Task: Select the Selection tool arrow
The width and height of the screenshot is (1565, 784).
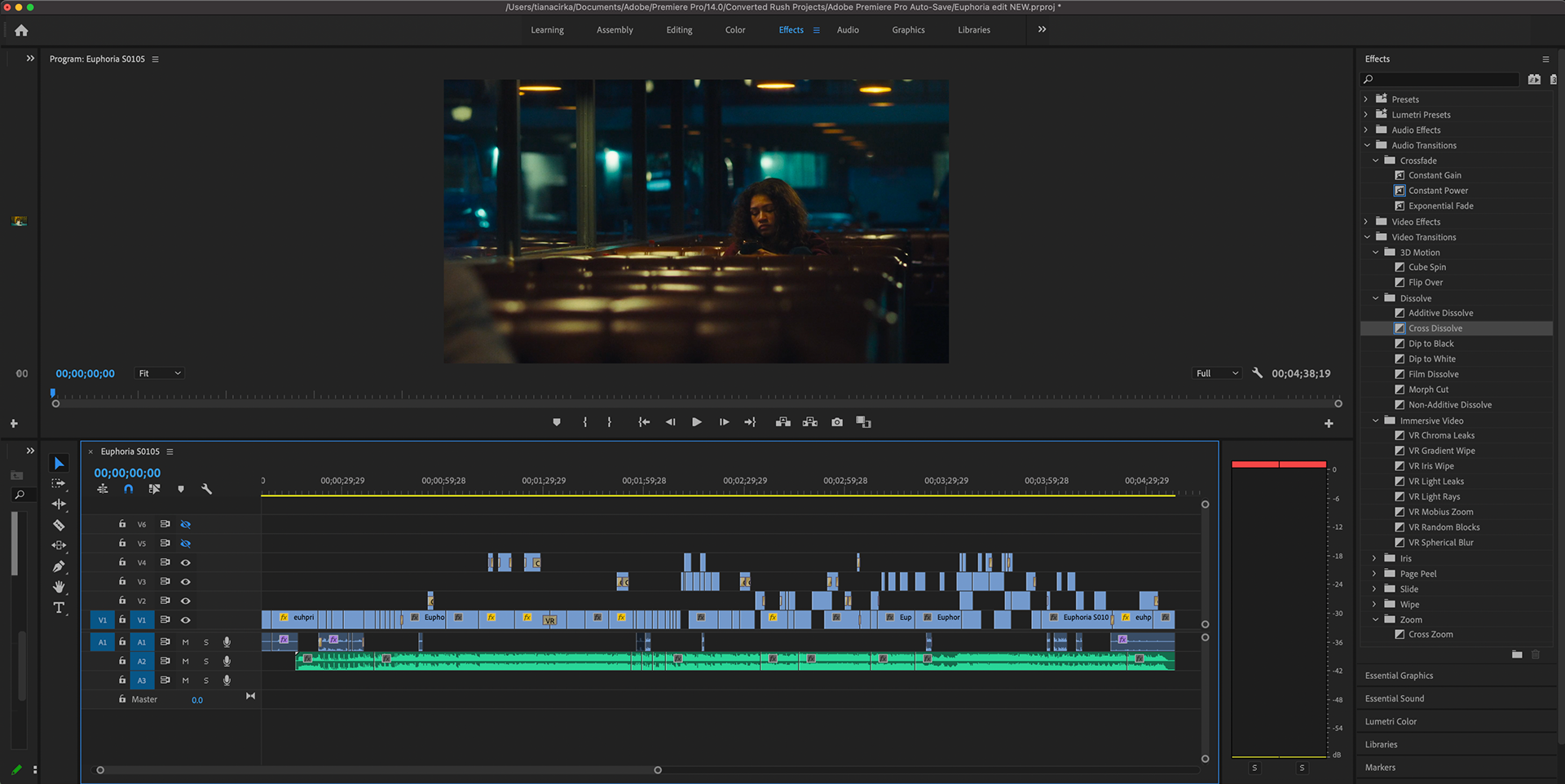Action: click(x=59, y=463)
